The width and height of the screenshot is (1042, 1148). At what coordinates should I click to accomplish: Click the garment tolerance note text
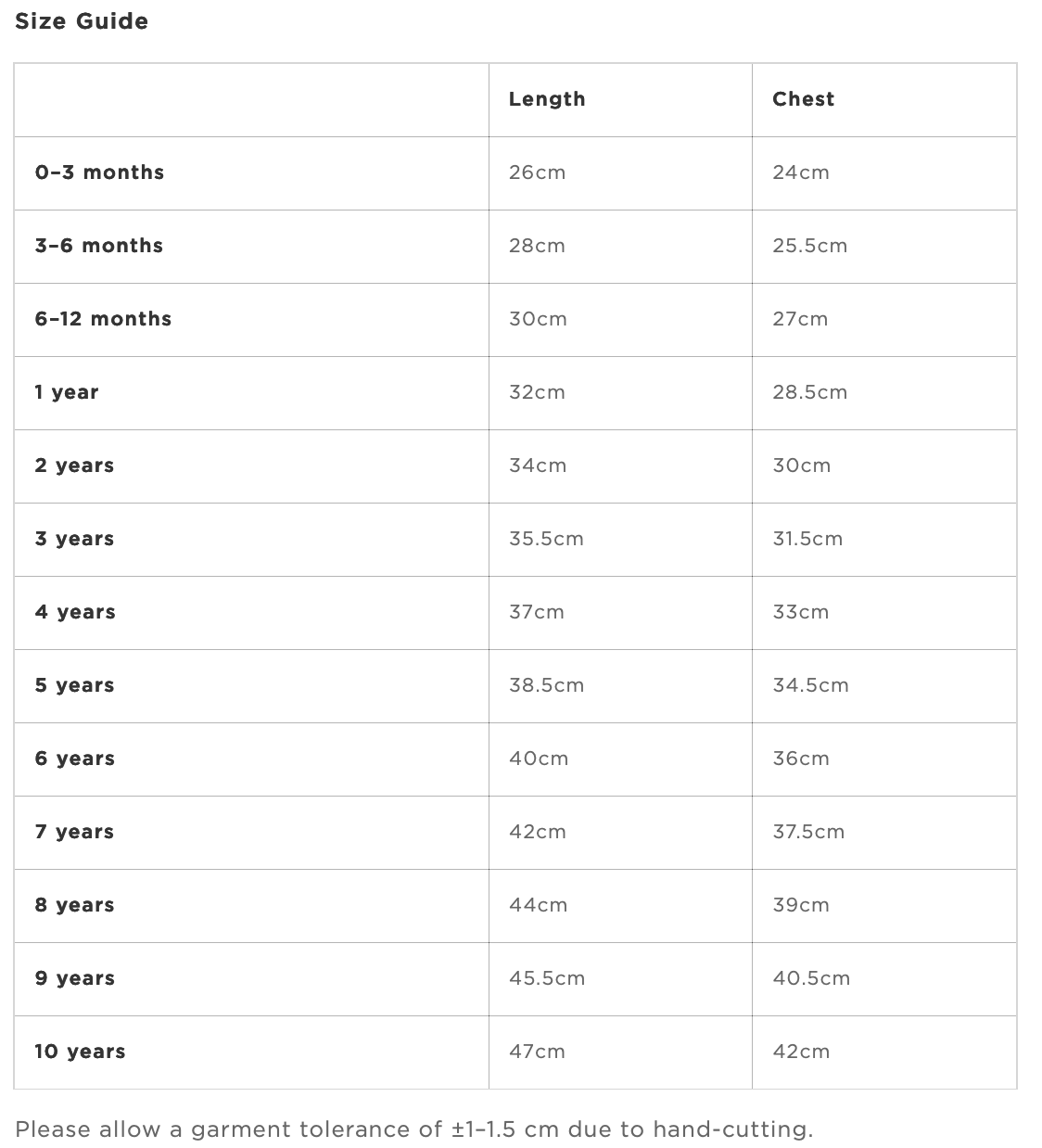(414, 1129)
